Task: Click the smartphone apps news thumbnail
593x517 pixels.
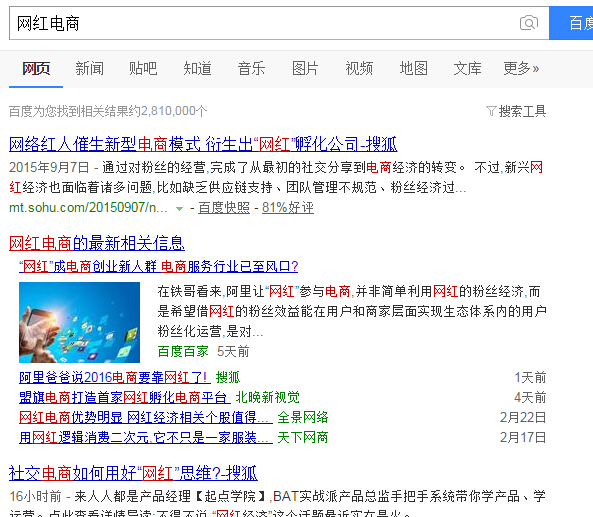Action: click(79, 322)
